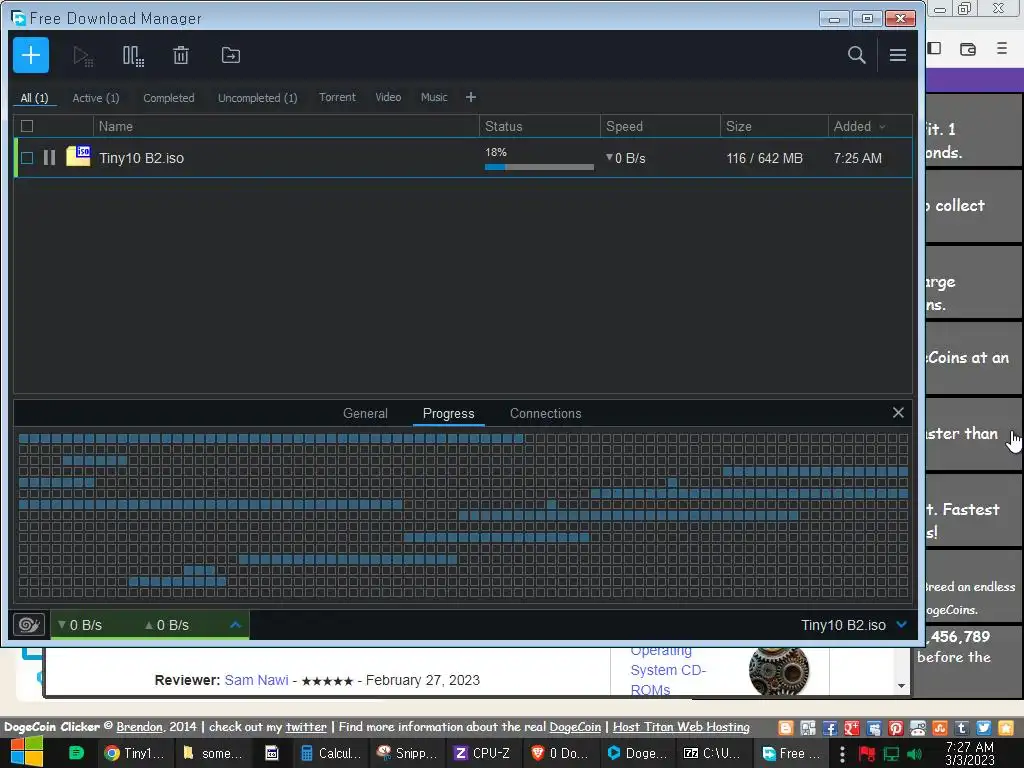Open the Windows Start button
The image size is (1024, 768).
pos(27,752)
